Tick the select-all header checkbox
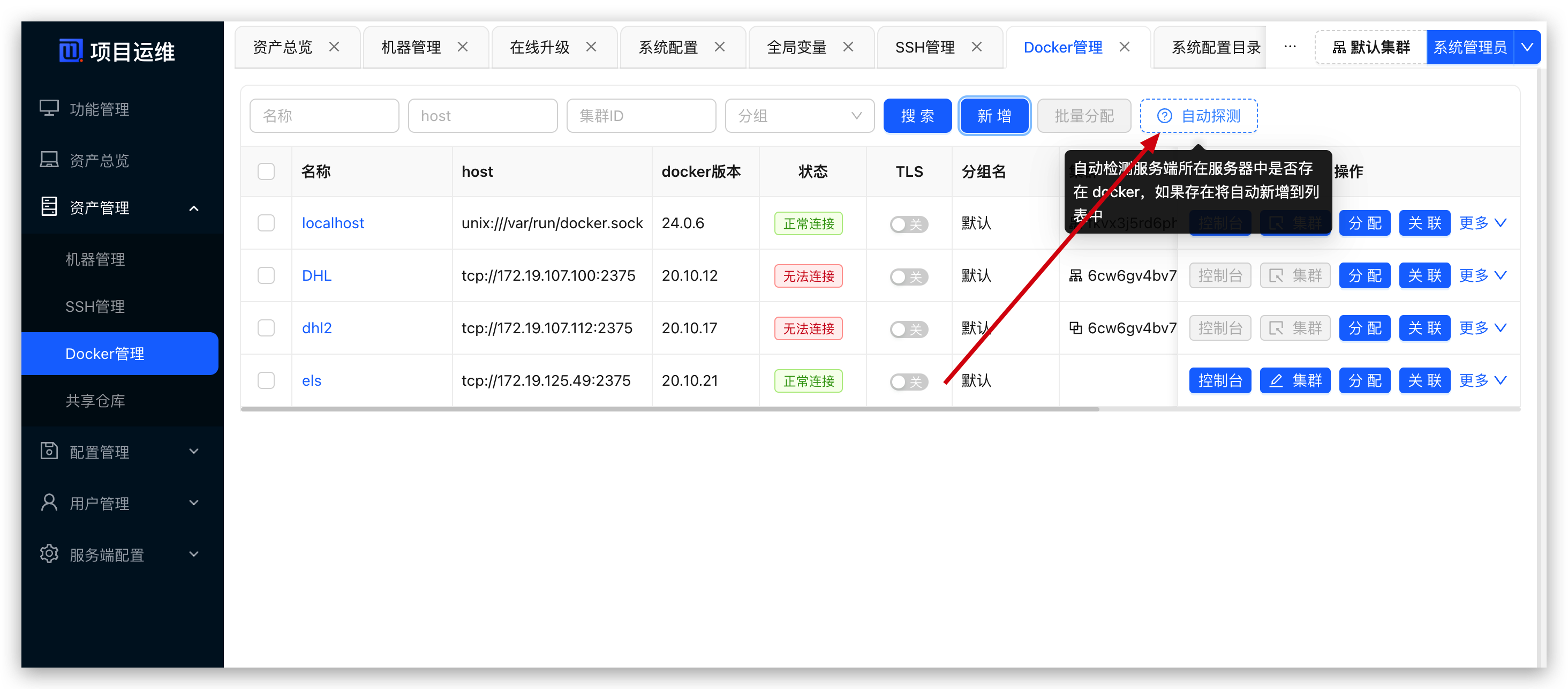Image resolution: width=1568 pixels, height=689 pixels. [x=266, y=171]
